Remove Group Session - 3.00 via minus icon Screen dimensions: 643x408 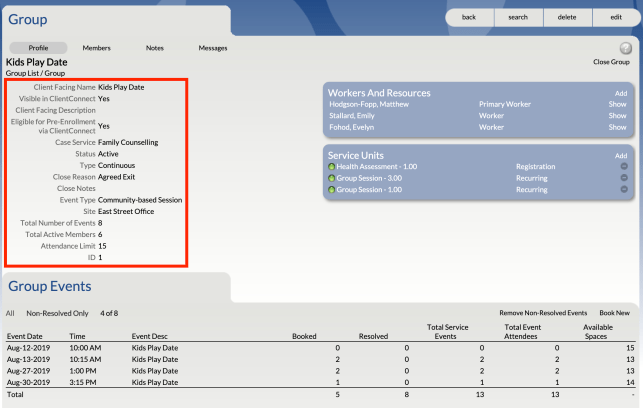click(624, 178)
